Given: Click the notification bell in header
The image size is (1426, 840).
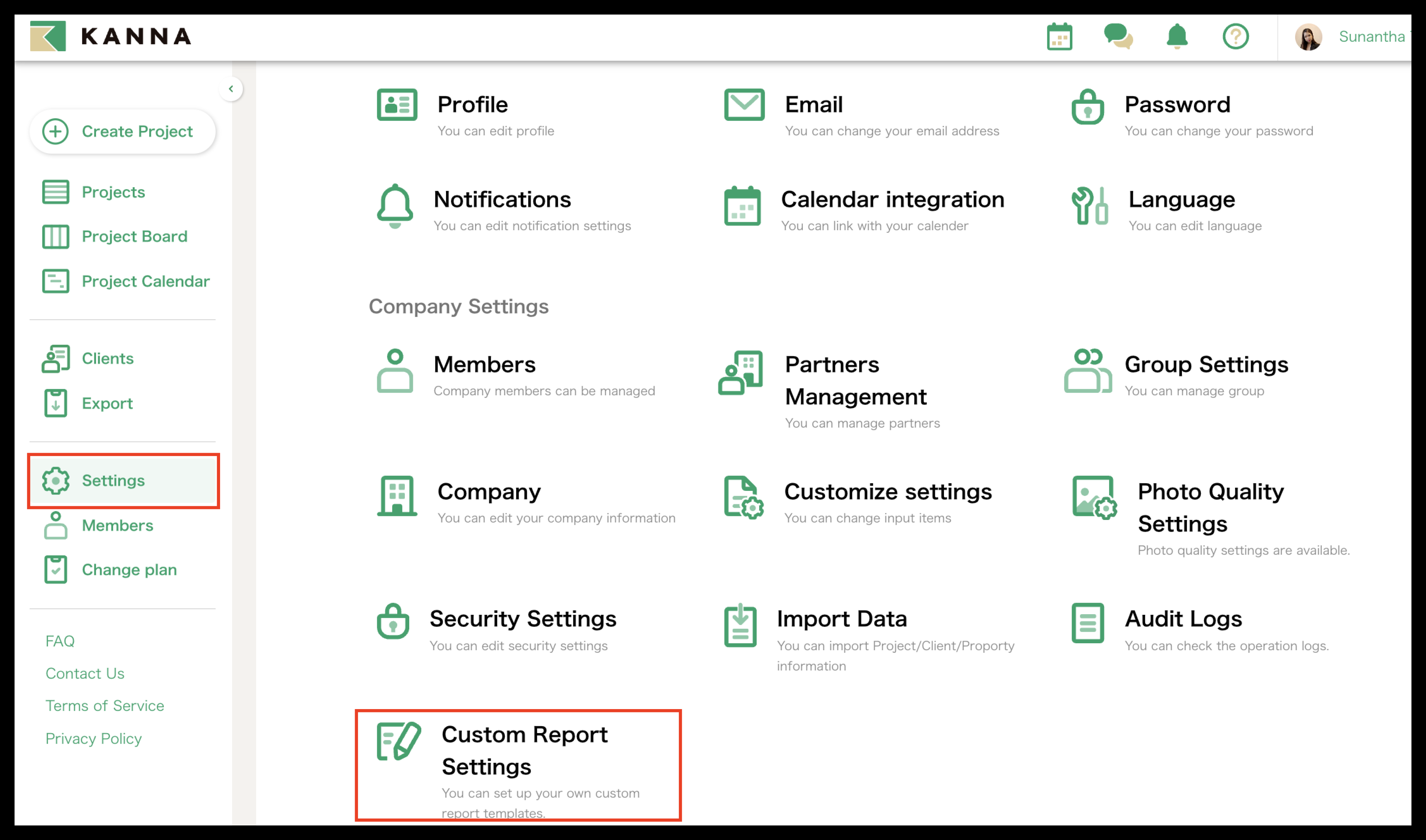Looking at the screenshot, I should 1177,36.
